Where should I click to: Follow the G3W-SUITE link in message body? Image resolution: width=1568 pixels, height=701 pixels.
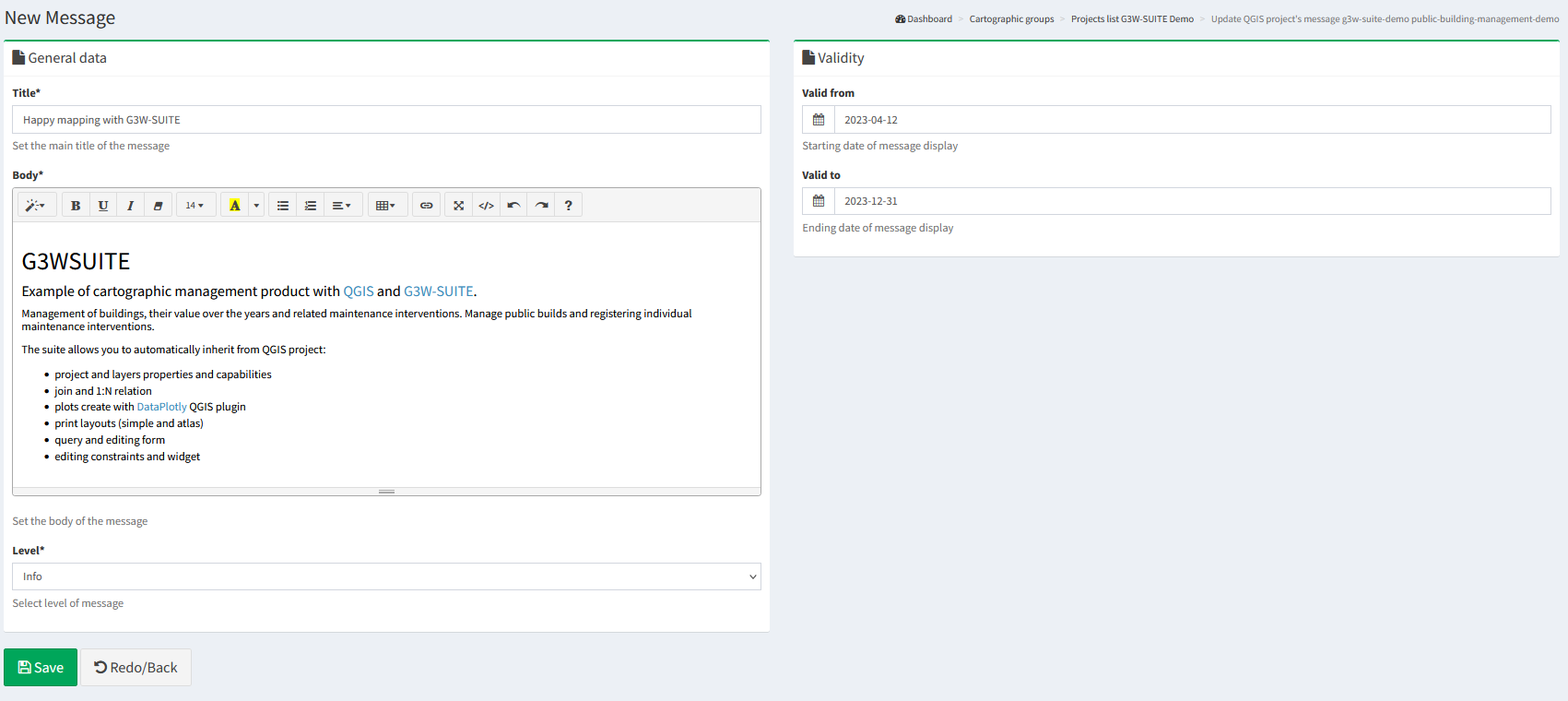coord(439,291)
